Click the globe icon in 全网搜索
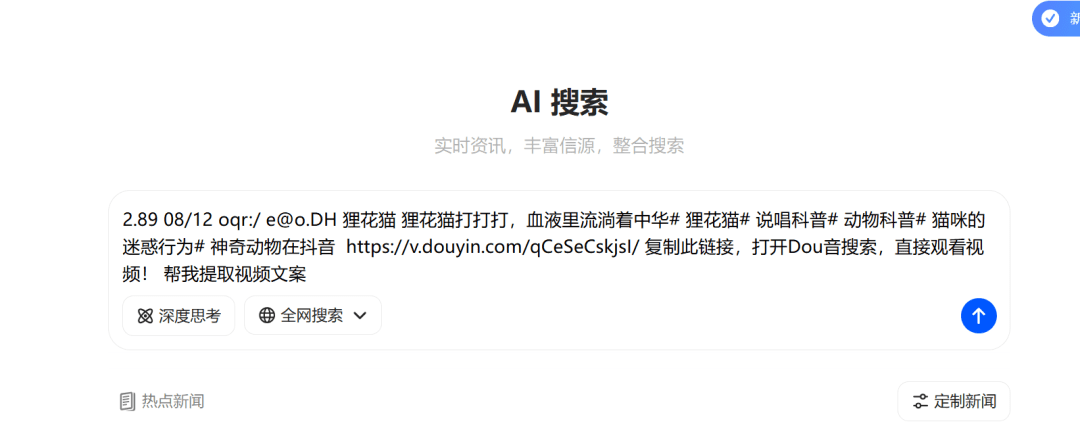The image size is (1080, 428). pos(267,316)
